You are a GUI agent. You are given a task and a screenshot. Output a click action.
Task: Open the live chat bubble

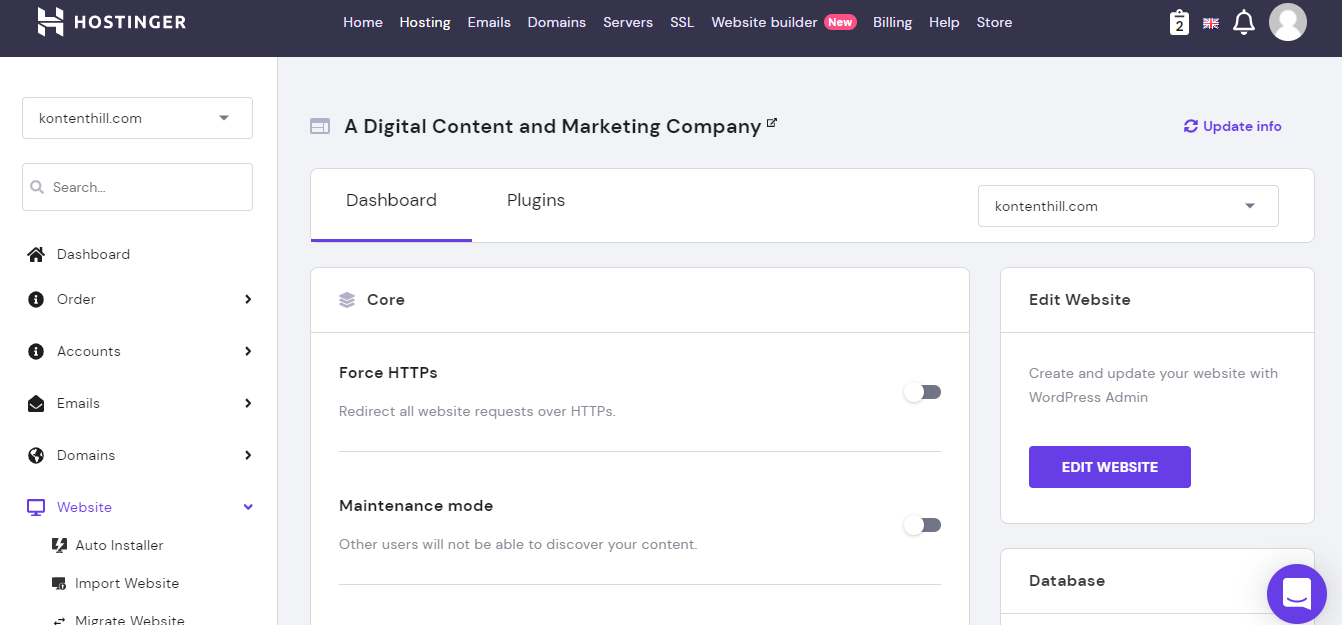[x=1296, y=593]
